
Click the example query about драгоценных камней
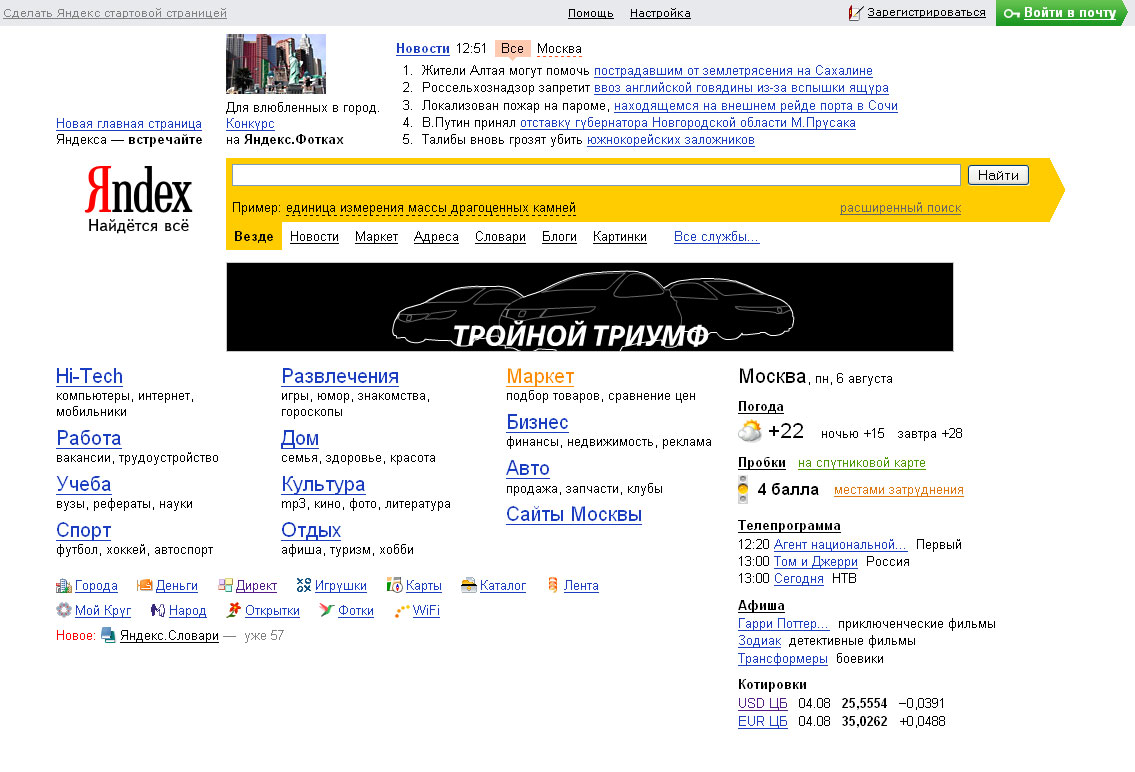[x=431, y=208]
